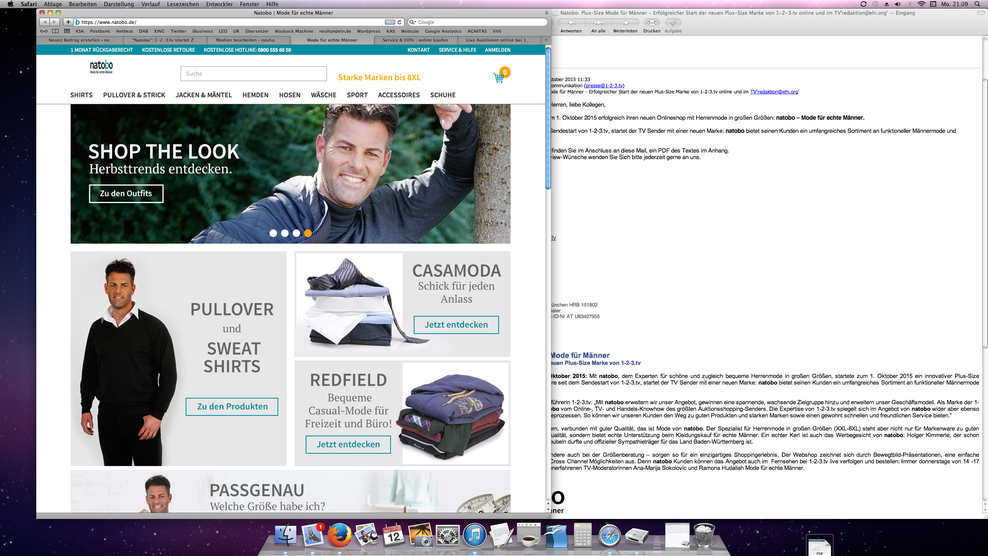Reload the page in Safari
Image resolution: width=988 pixels, height=556 pixels.
pos(399,22)
